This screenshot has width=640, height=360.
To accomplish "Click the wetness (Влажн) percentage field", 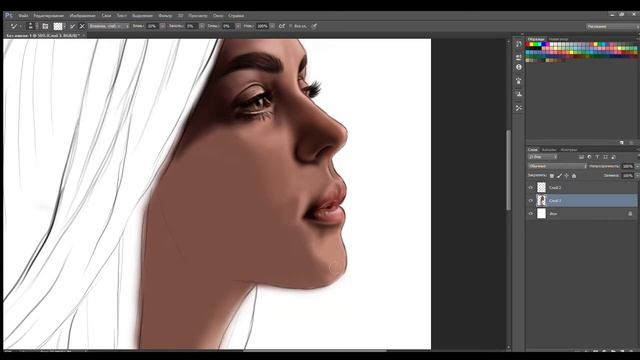I will [x=153, y=26].
